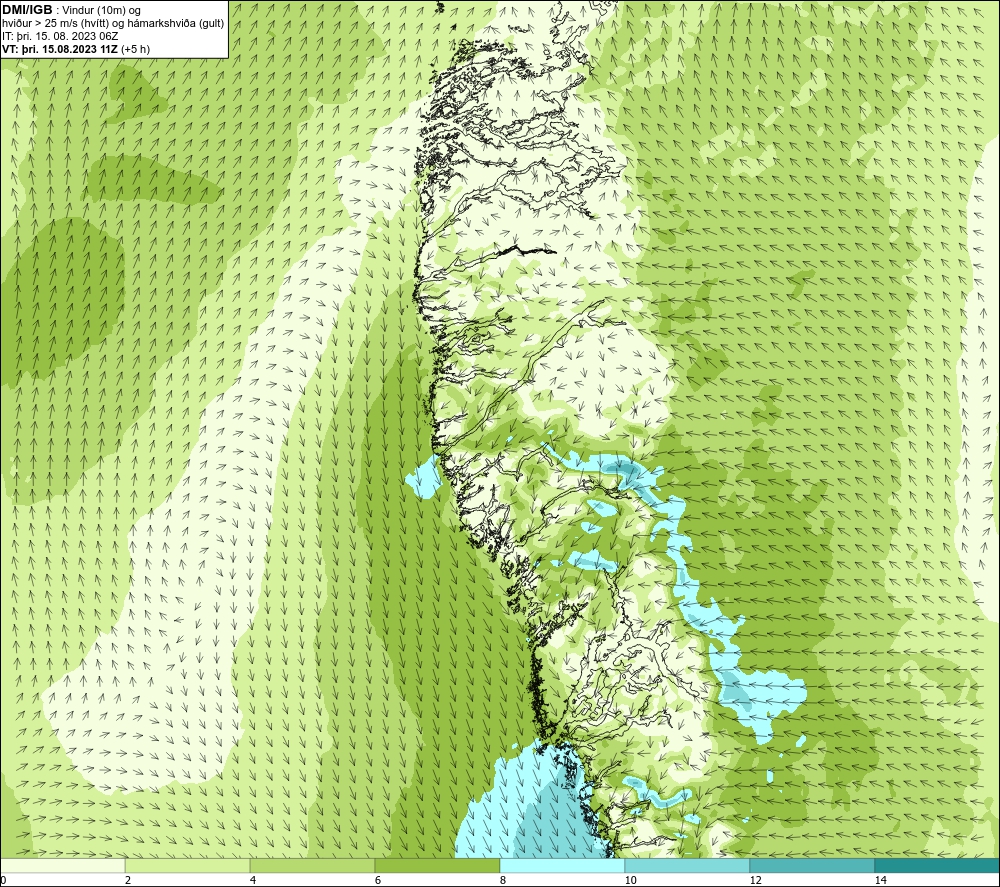Screen dimensions: 1000x887
Task: Click the "VT: þri. 15.08.2023 11Z" valid time line
Action: coord(60,49)
